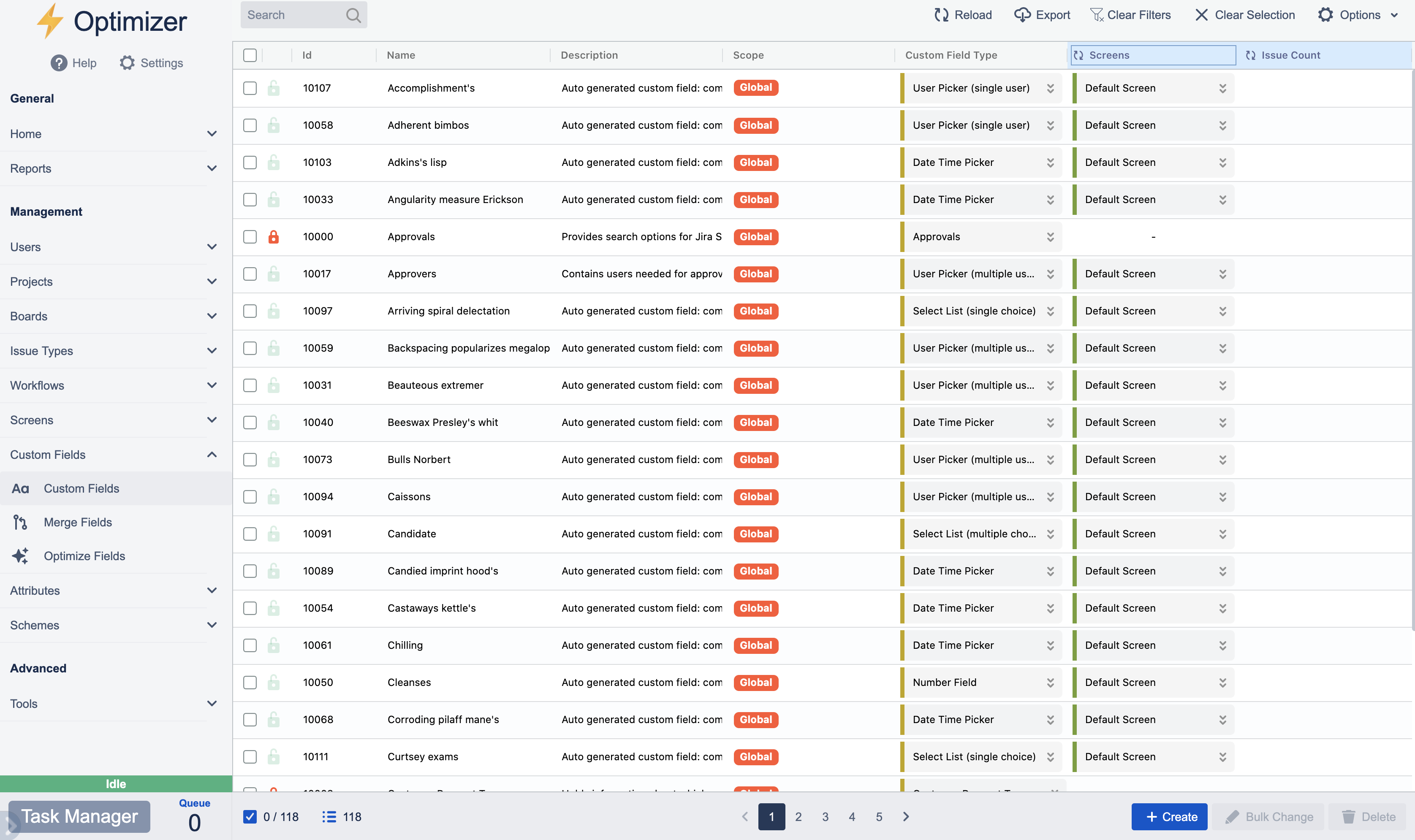This screenshot has height=840, width=1415.
Task: Click the Create button
Action: tap(1169, 817)
